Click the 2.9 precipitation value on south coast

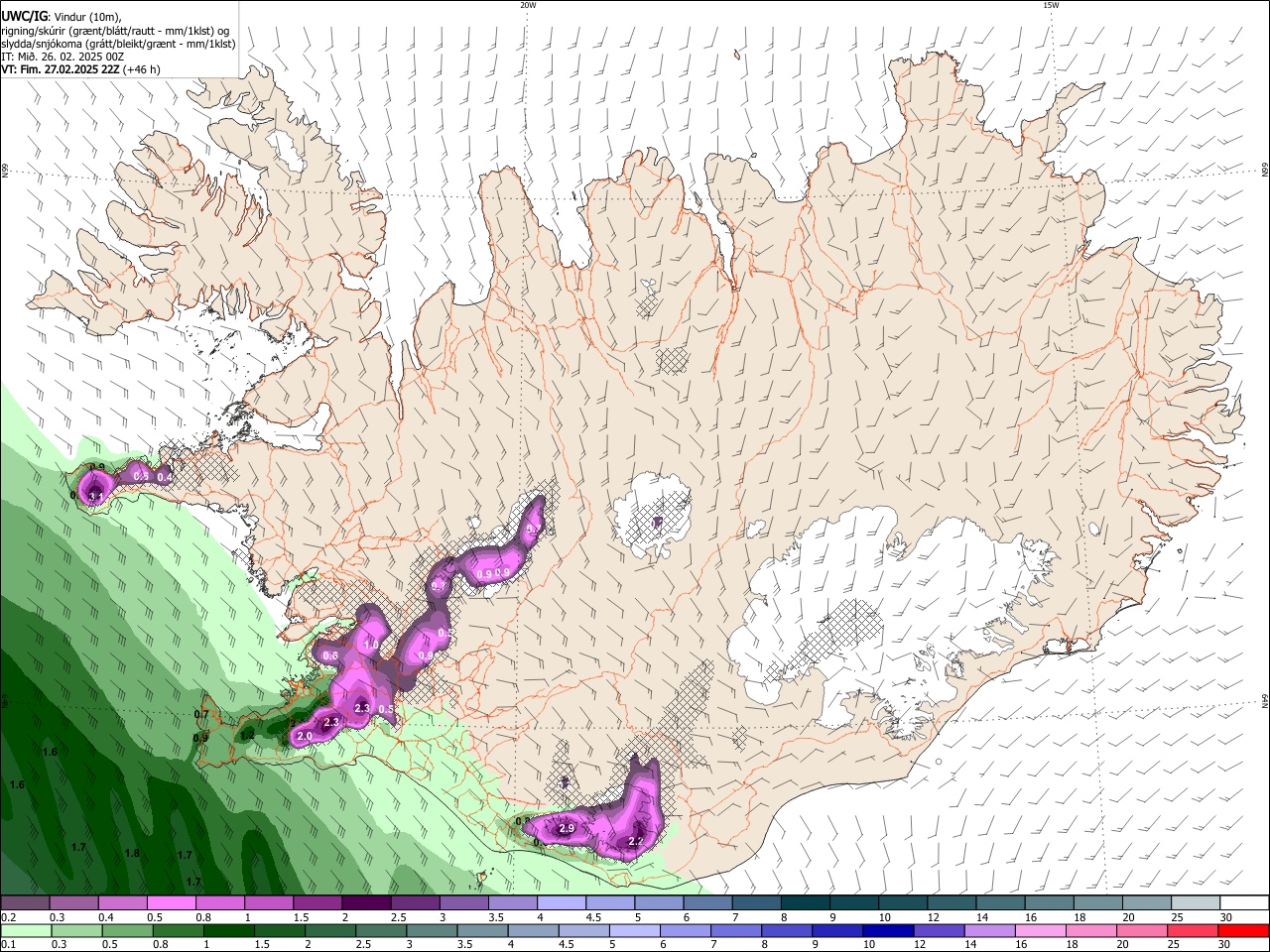pos(568,828)
